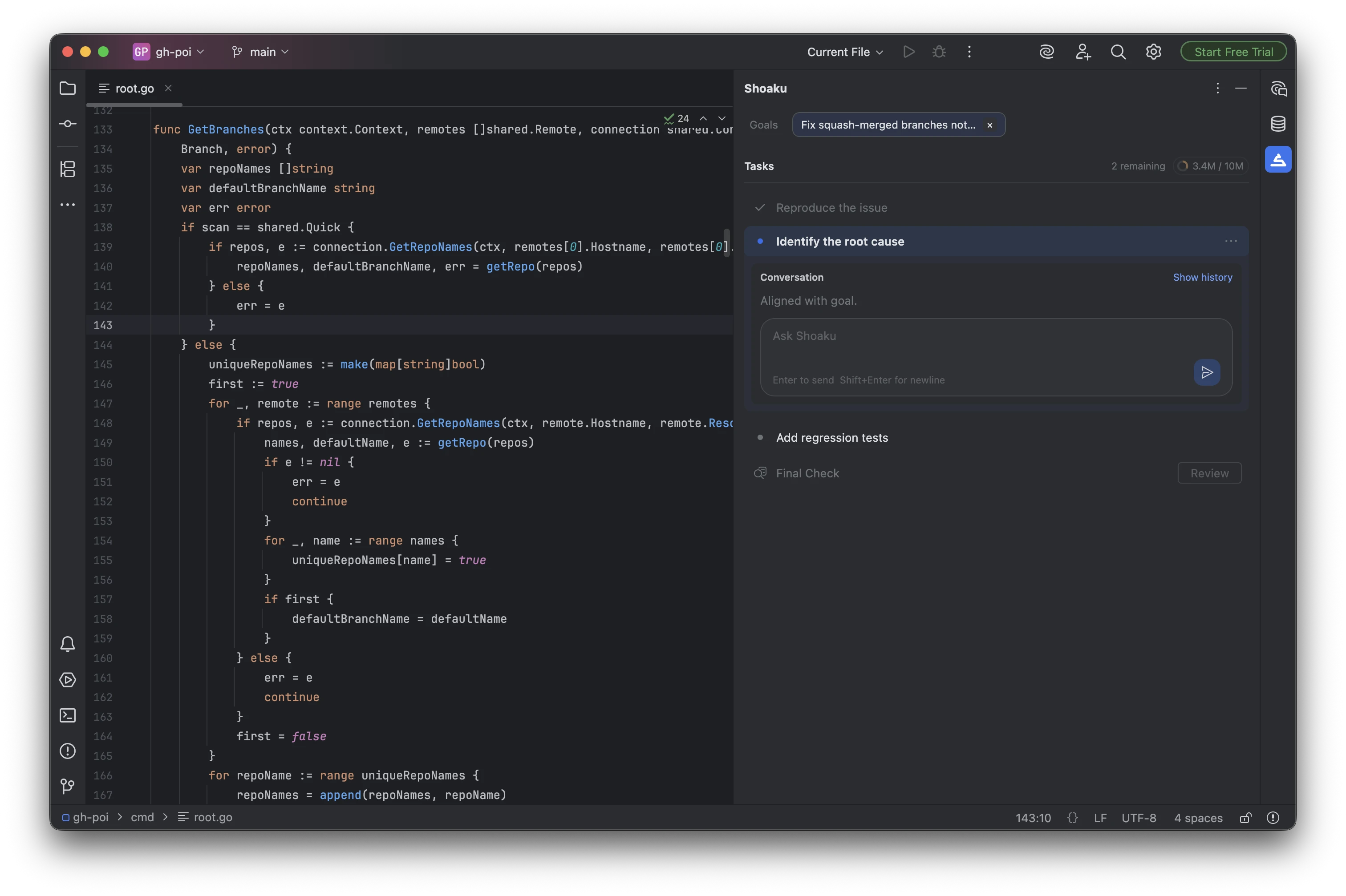Image resolution: width=1346 pixels, height=896 pixels.
Task: Open the Structure tool window icon
Action: pos(68,169)
